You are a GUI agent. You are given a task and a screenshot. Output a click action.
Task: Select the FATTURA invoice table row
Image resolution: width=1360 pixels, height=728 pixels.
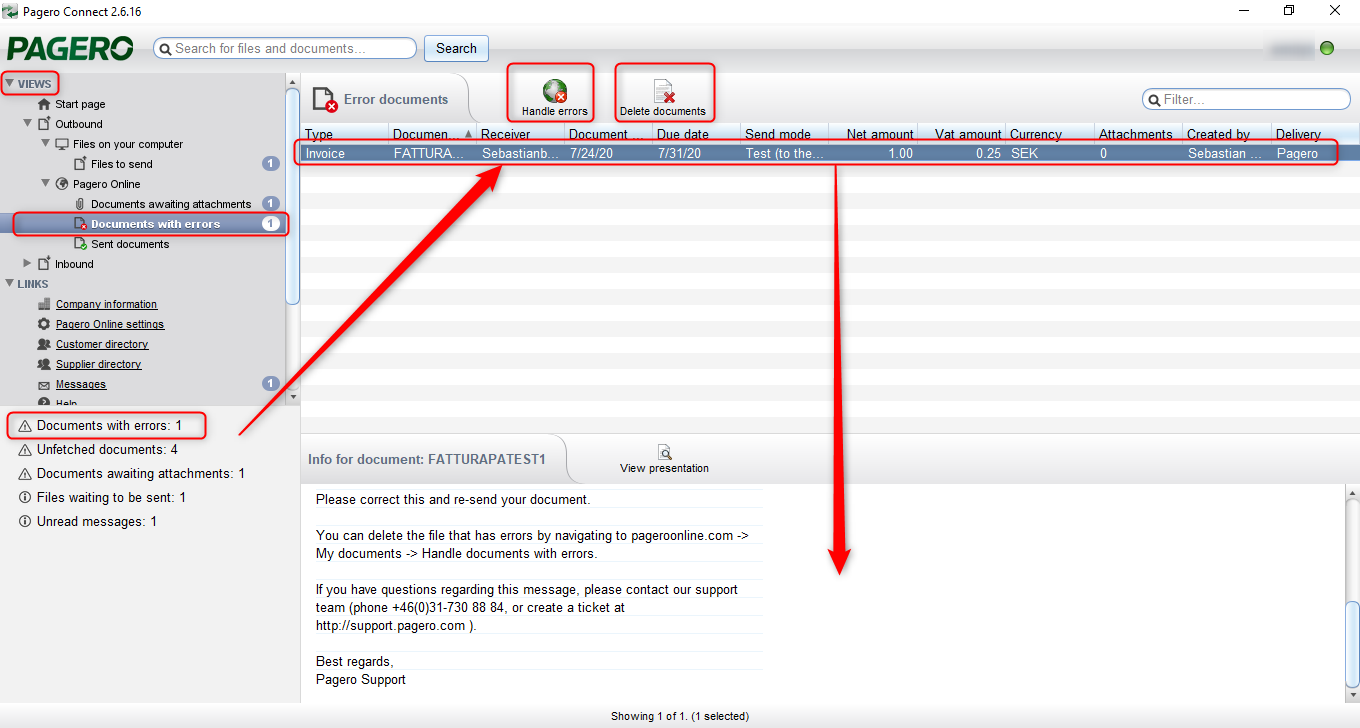[830, 153]
